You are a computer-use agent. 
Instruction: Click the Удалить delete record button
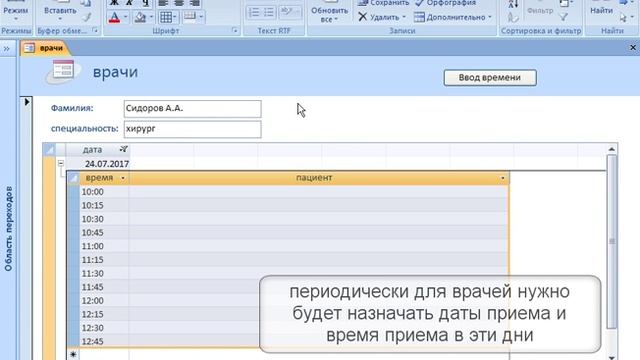pyautogui.click(x=382, y=17)
